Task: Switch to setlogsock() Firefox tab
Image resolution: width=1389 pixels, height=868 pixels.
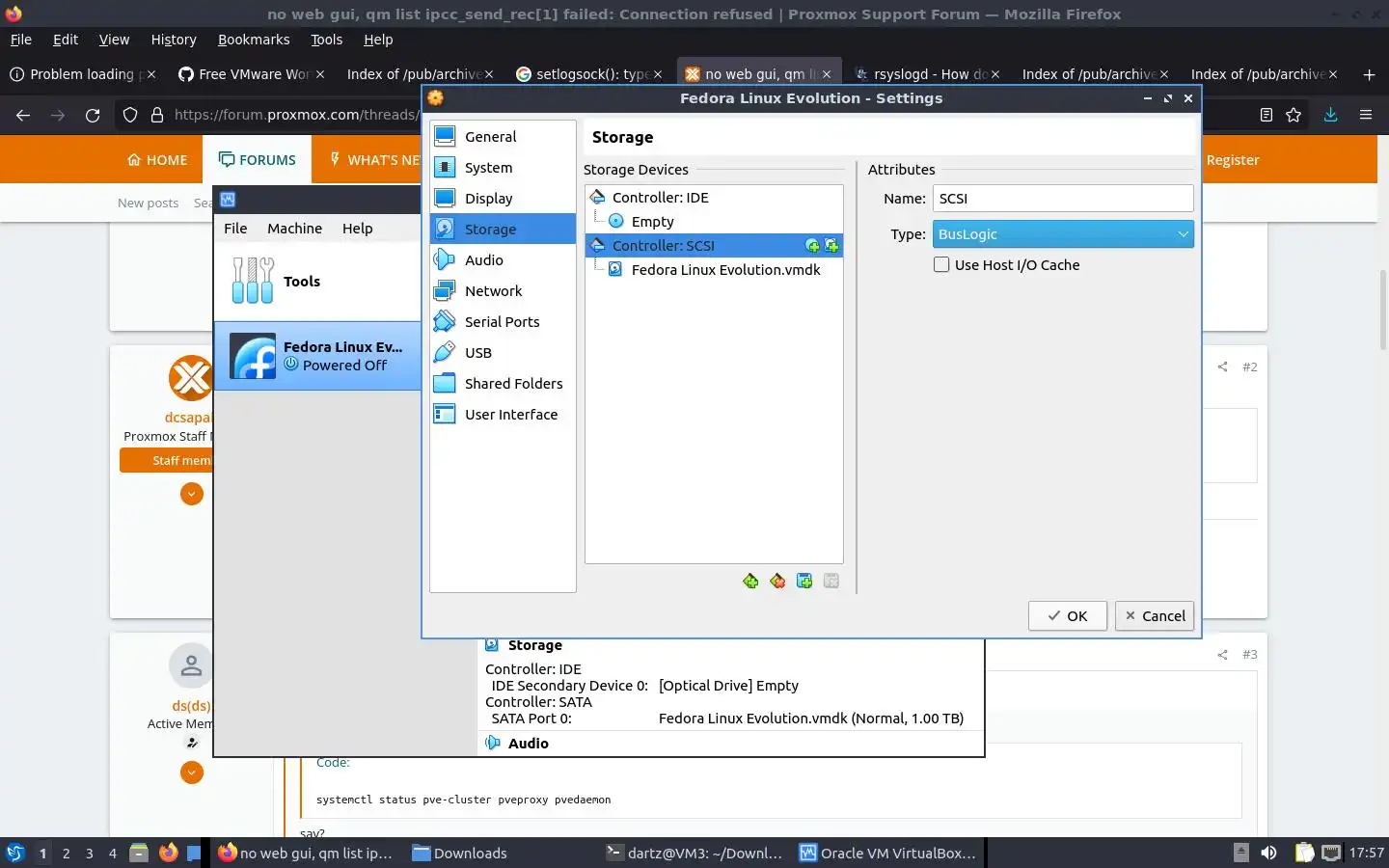Action: pos(588,74)
